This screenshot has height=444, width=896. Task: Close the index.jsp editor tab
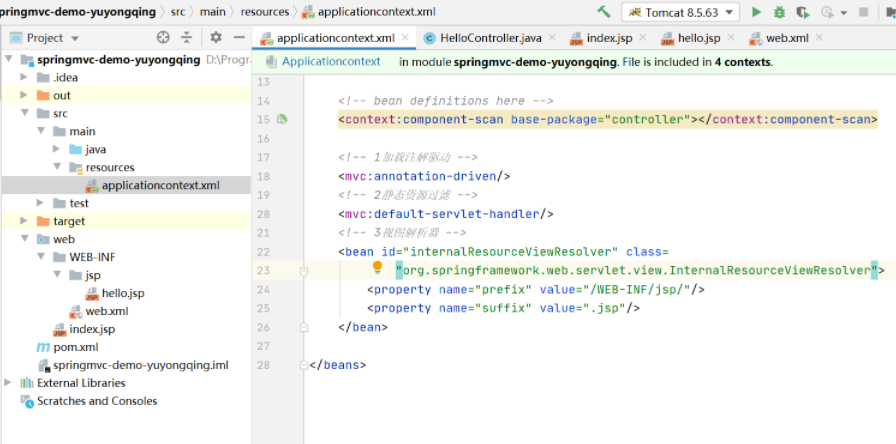(x=641, y=38)
